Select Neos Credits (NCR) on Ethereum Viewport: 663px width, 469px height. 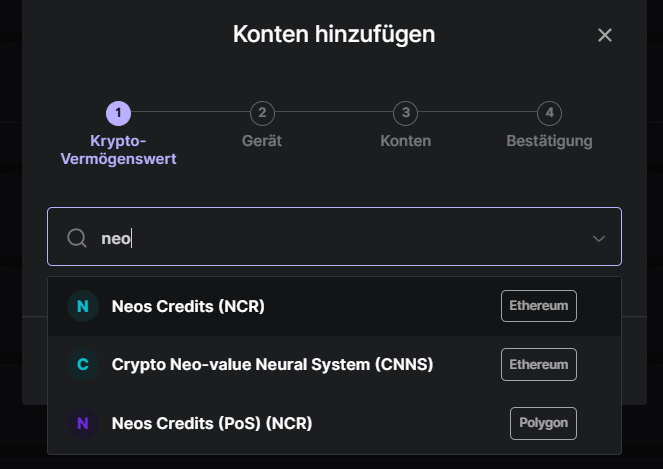pyautogui.click(x=334, y=306)
